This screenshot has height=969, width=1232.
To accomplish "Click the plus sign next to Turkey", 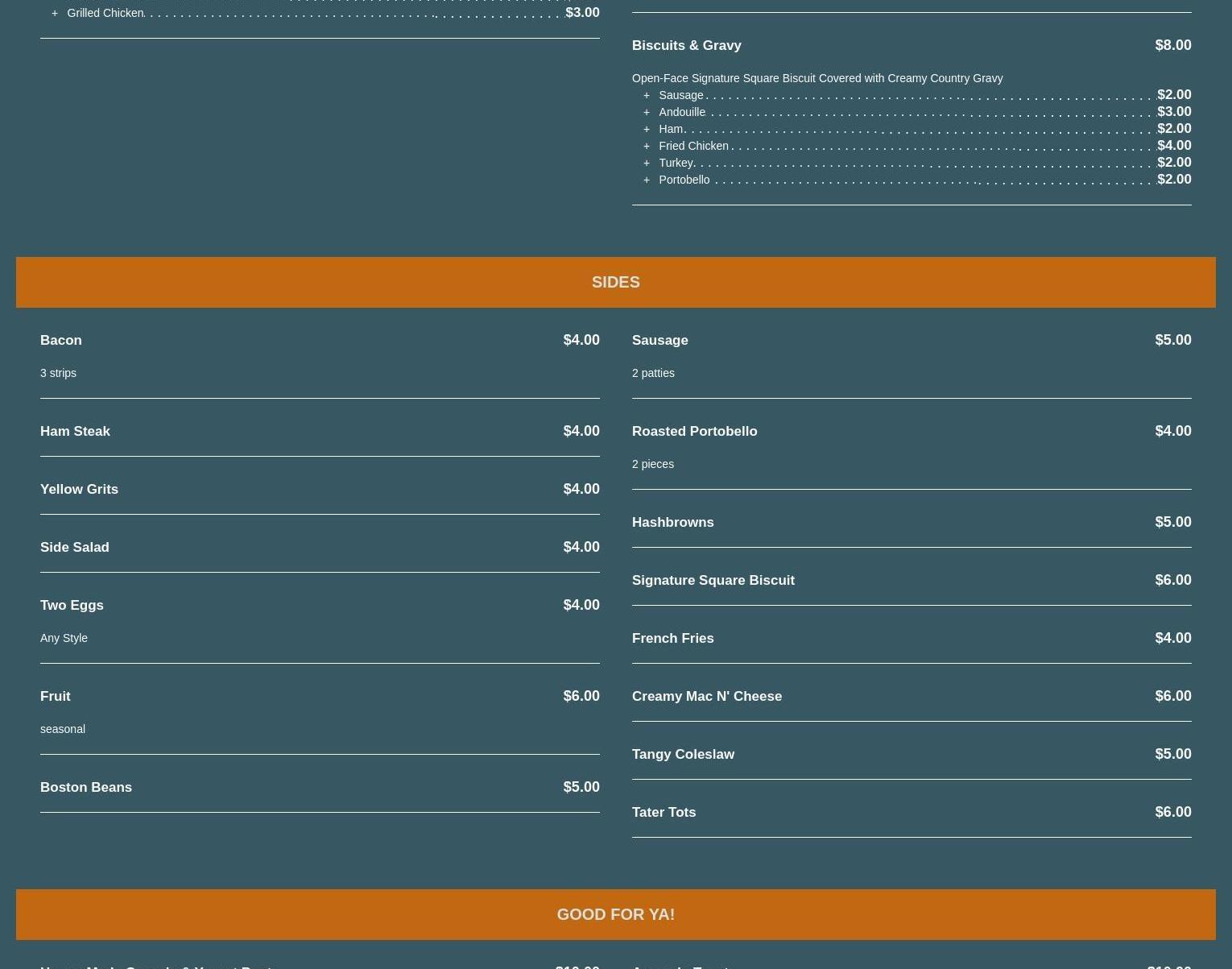I will (646, 163).
